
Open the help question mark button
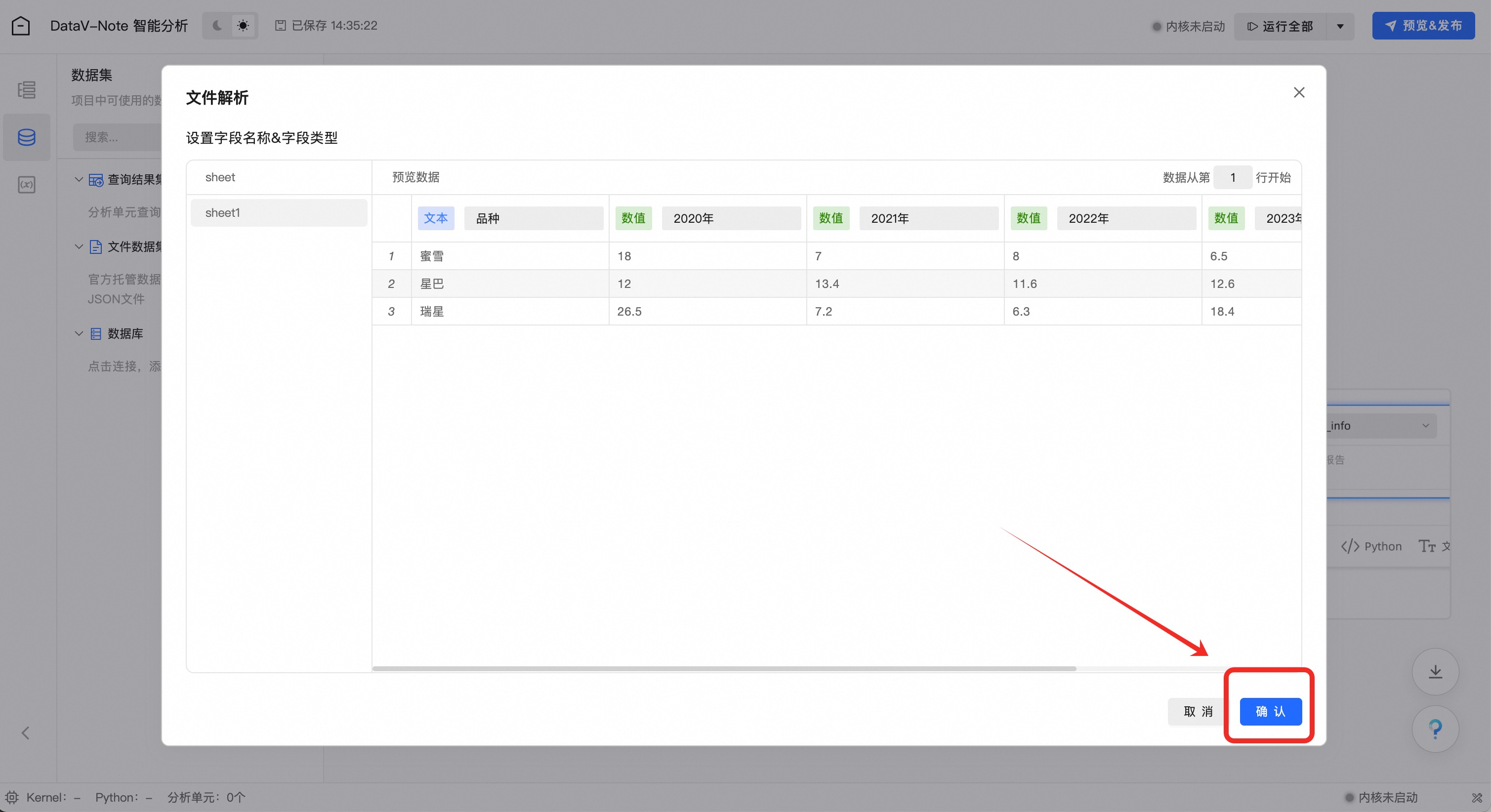(x=1435, y=728)
